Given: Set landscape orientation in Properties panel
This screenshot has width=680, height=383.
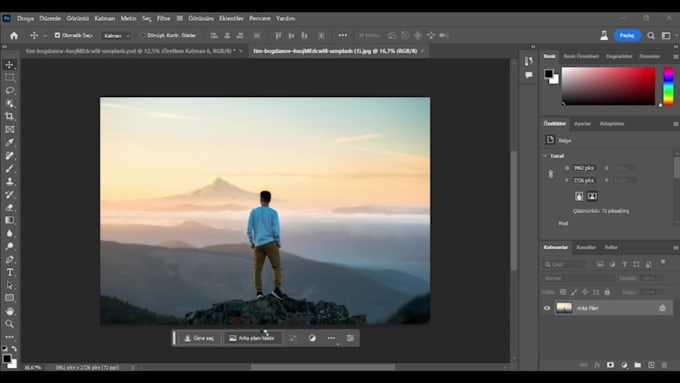Looking at the screenshot, I should [592, 196].
